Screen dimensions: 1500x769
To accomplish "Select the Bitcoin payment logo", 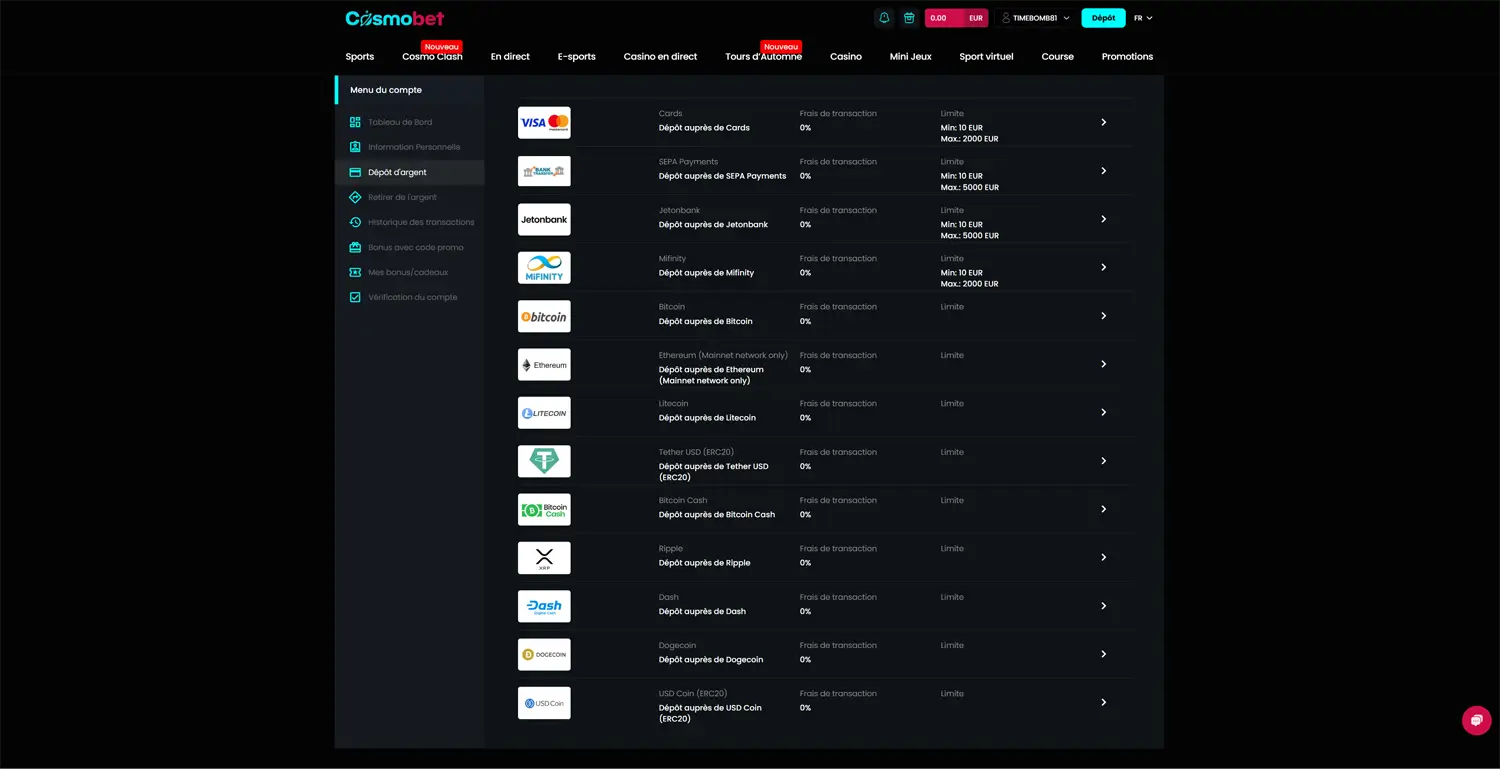I will coord(544,316).
